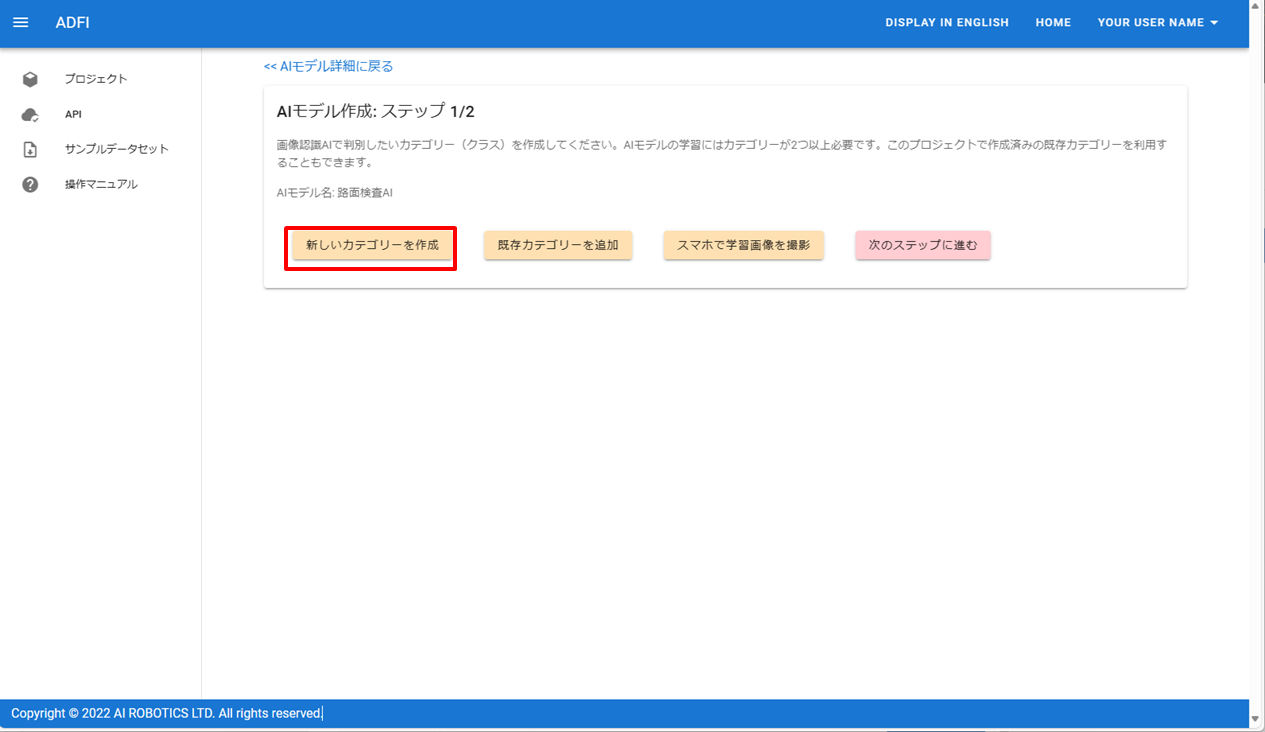Screen dimensions: 1265x732
Task: Open the 操作マニュアル sidebar item
Action: point(100,184)
